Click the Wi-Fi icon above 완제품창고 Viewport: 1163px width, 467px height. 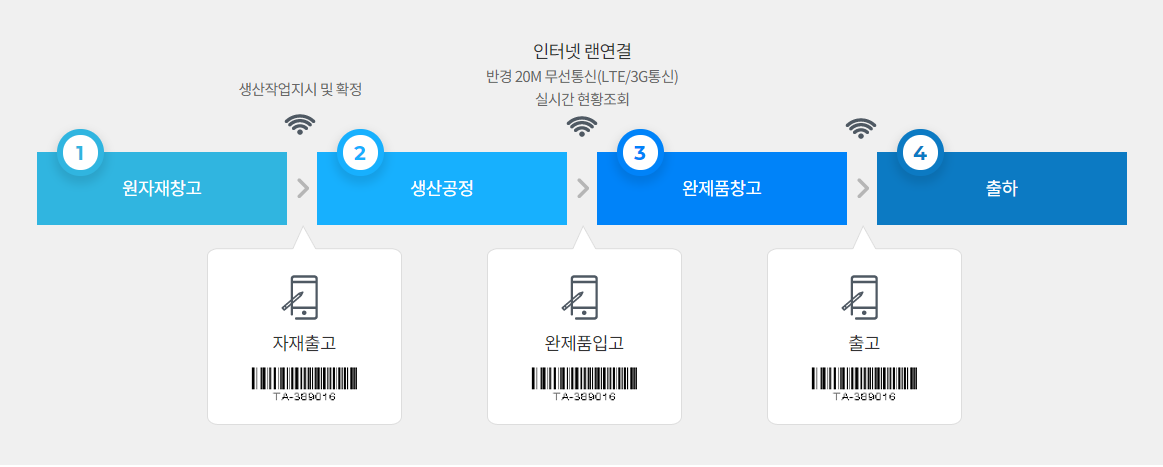[x=582, y=127]
